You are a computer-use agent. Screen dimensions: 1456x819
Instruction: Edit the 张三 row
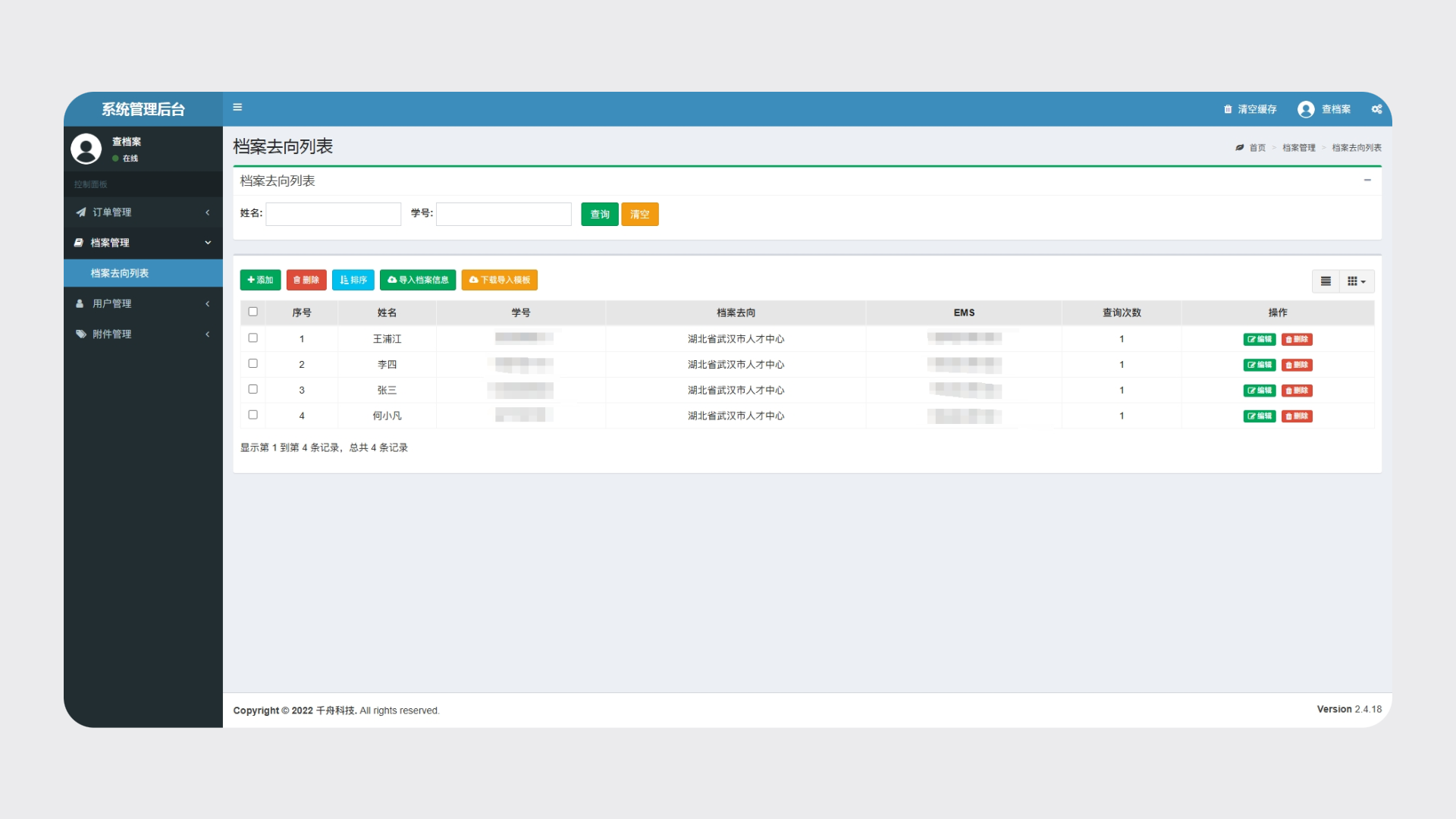[x=1260, y=391]
